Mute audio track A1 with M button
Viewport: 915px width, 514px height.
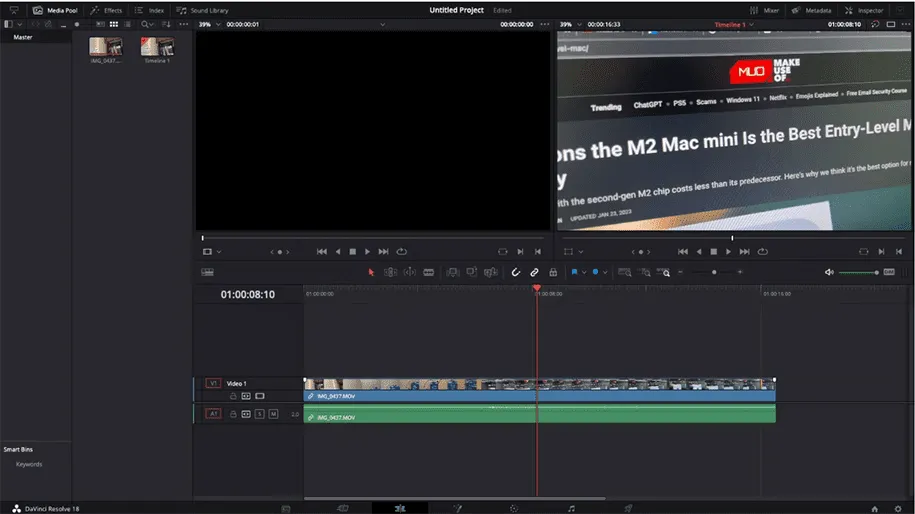point(273,414)
